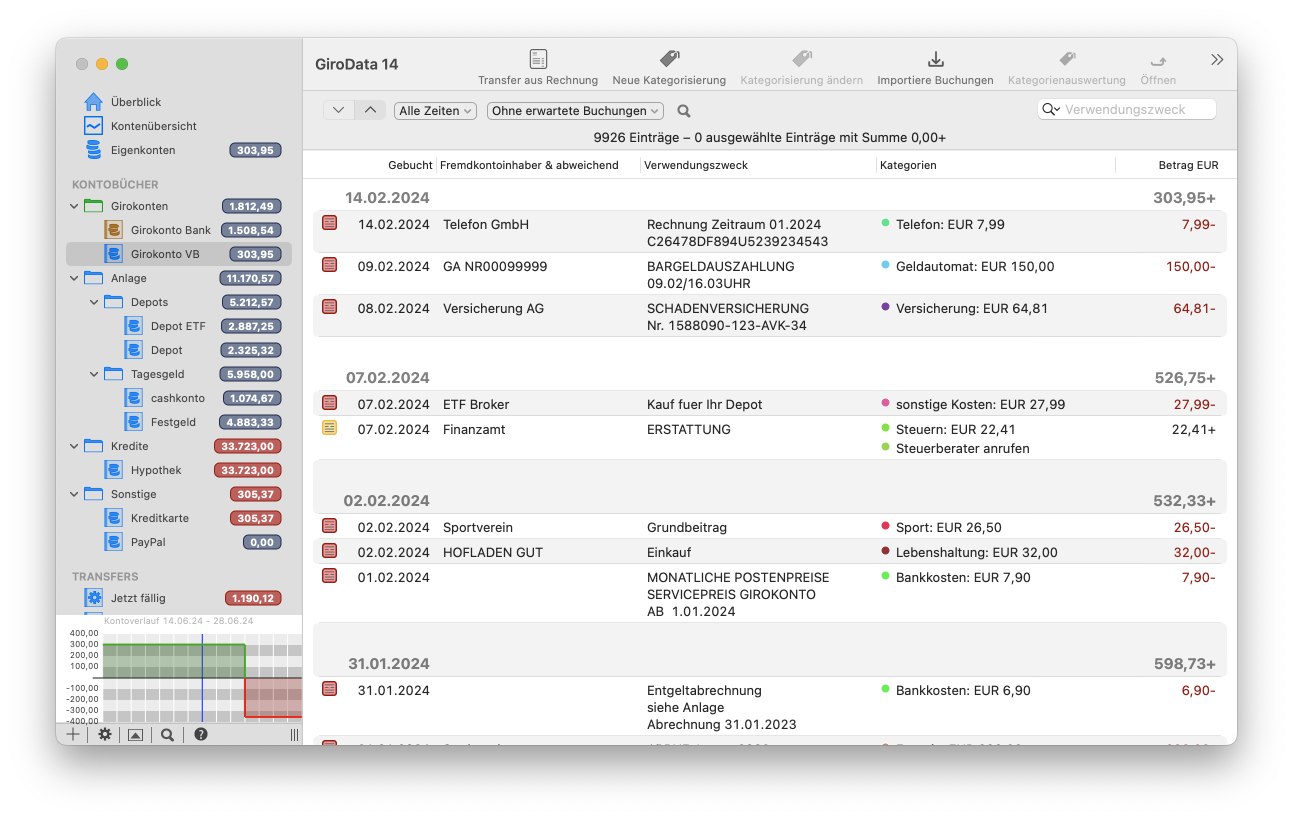Click the red icon of ETF Broker entry
The image size is (1293, 819).
pyautogui.click(x=329, y=403)
